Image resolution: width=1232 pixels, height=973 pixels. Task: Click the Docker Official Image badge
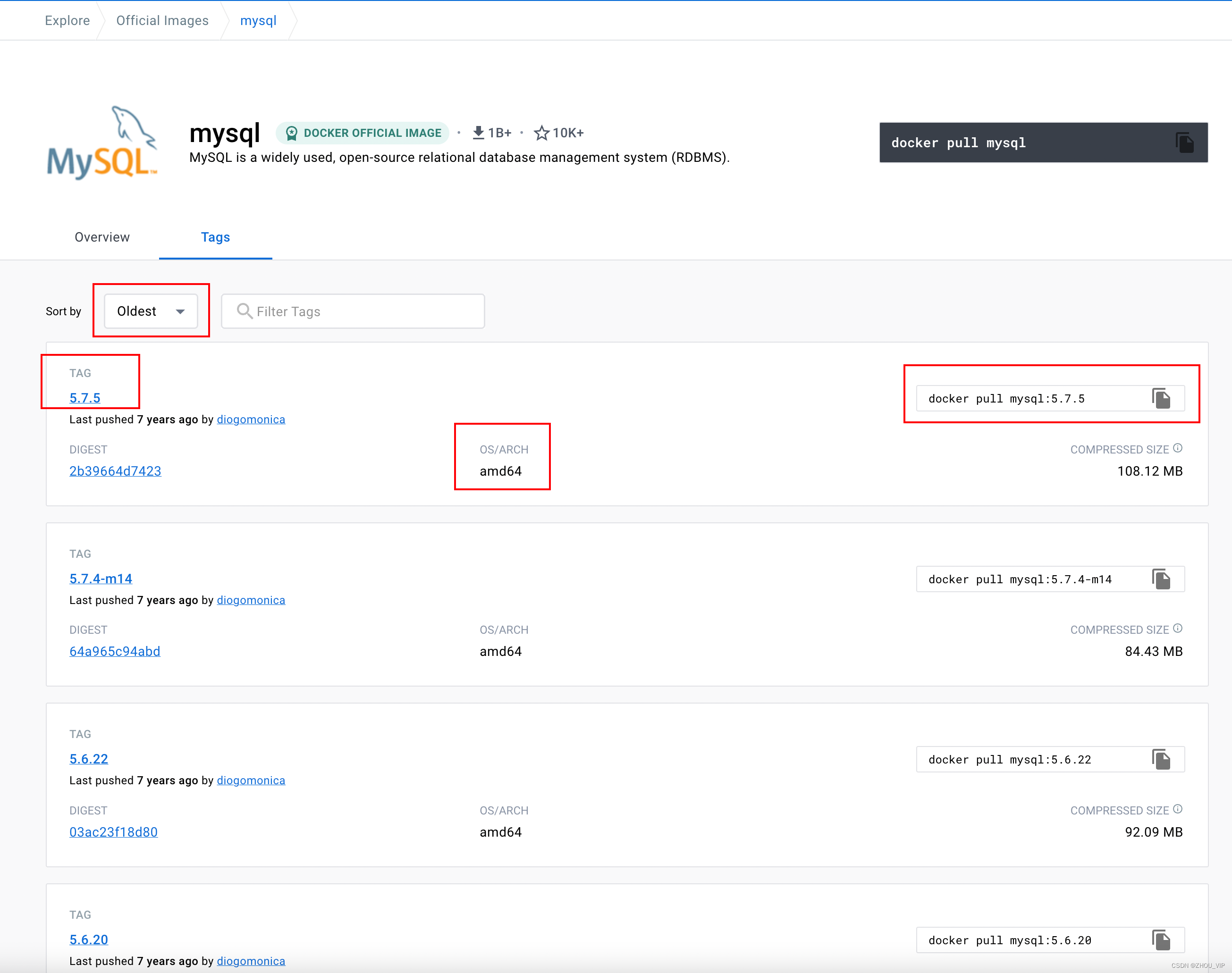click(363, 133)
